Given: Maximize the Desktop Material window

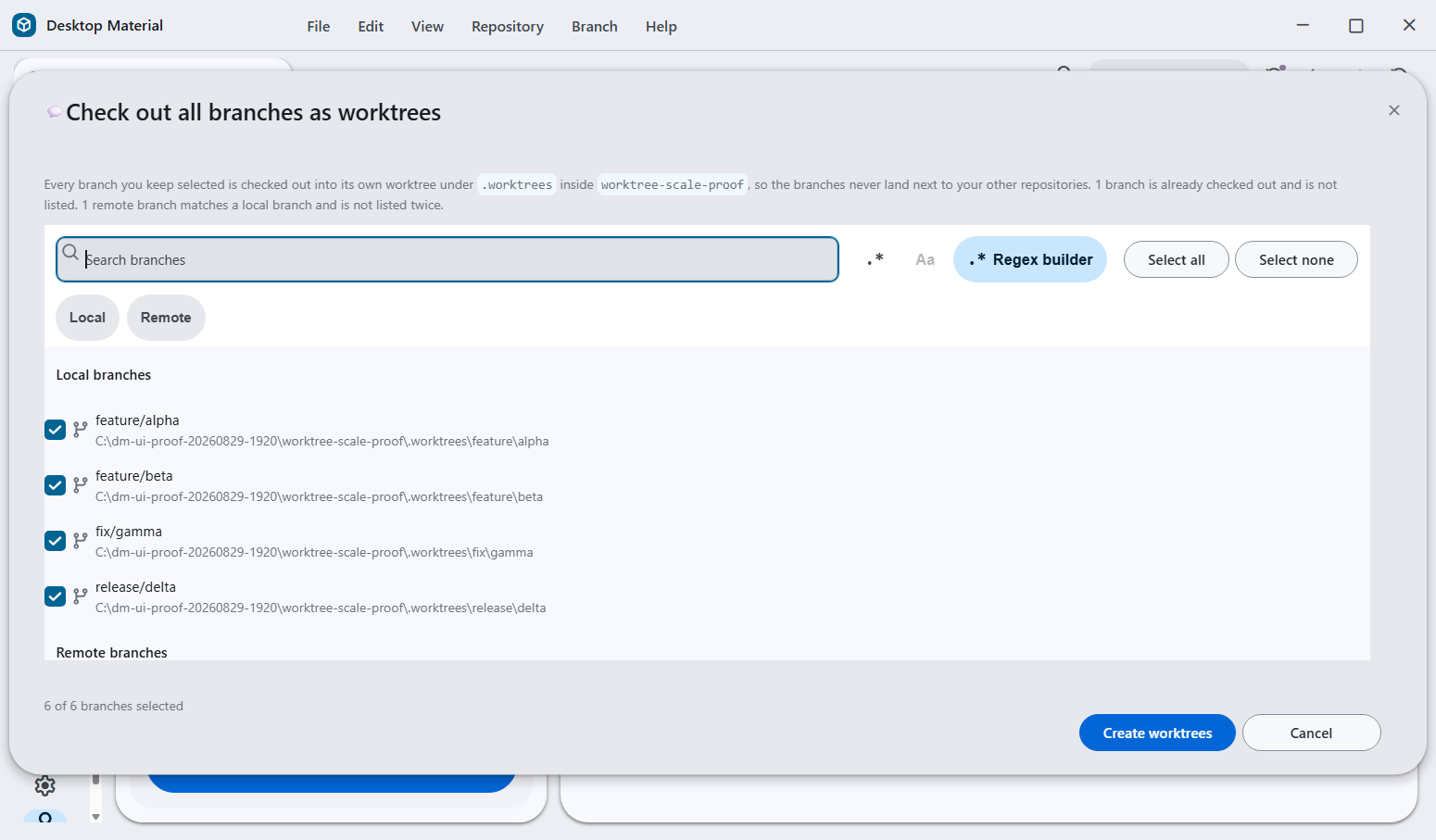Looking at the screenshot, I should click(x=1356, y=26).
